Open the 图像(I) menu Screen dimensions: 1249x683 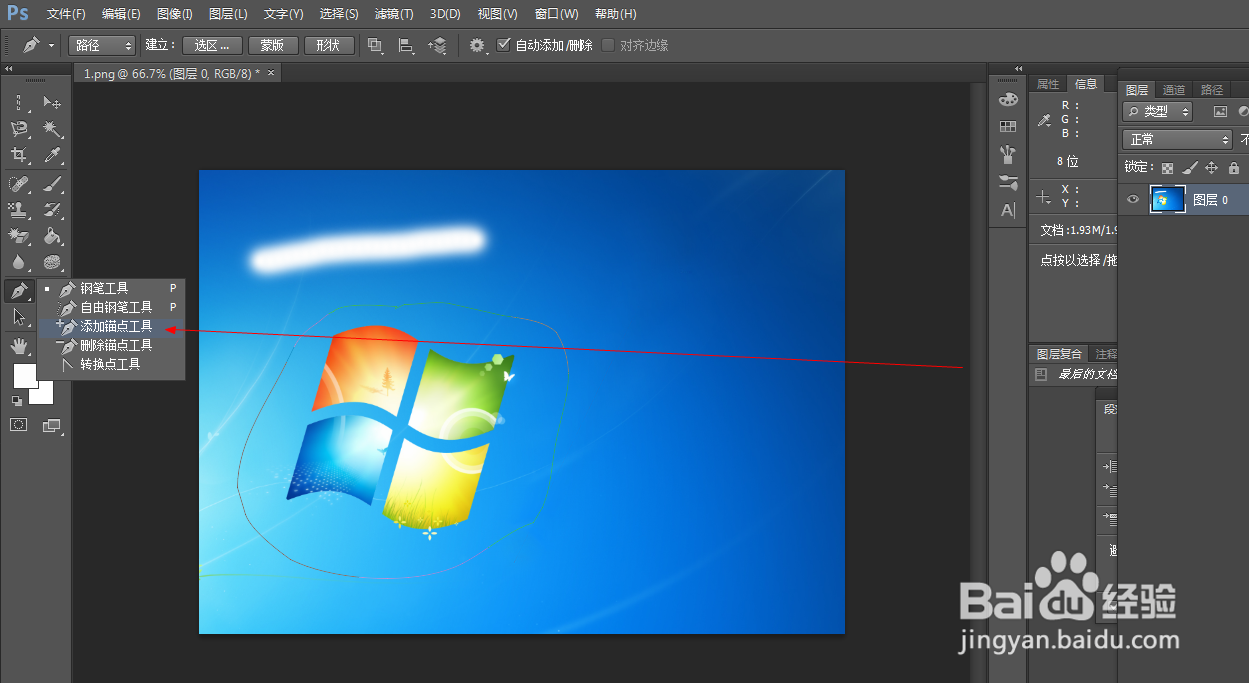[x=175, y=14]
